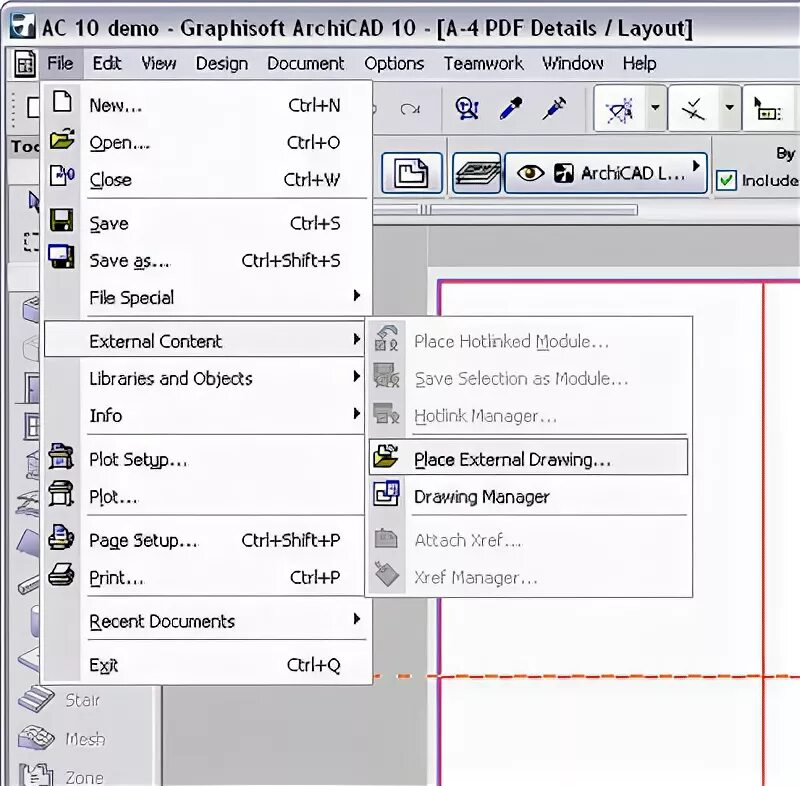The width and height of the screenshot is (800, 786).
Task: Click the Save as icon in File menu
Action: [x=62, y=257]
